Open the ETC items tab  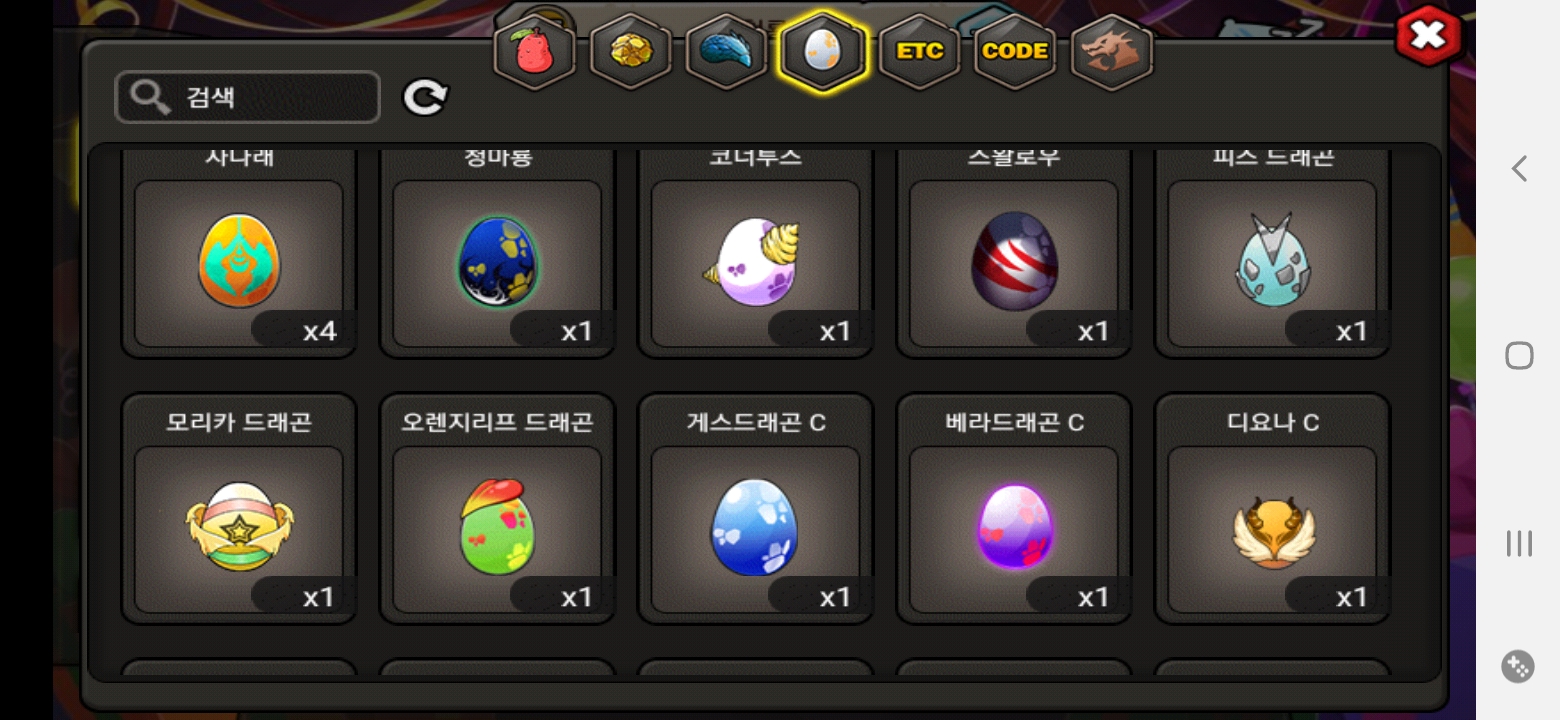(x=919, y=52)
